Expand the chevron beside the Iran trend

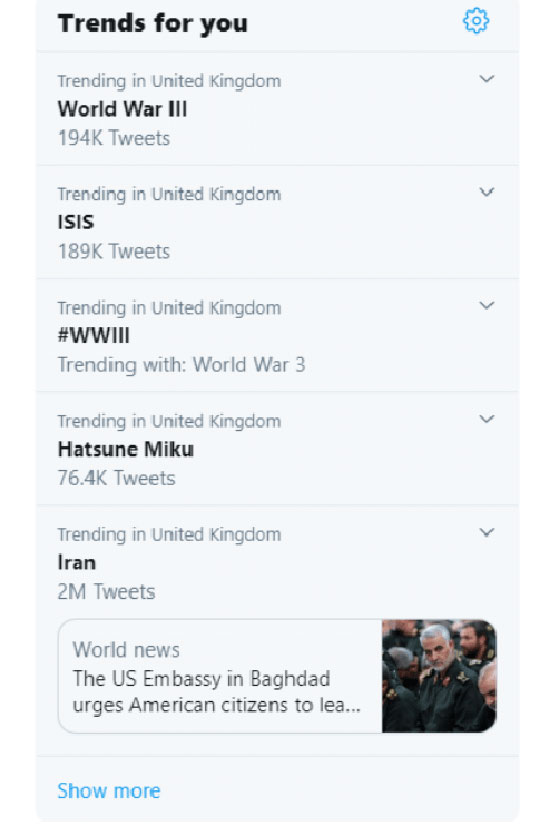(x=487, y=532)
